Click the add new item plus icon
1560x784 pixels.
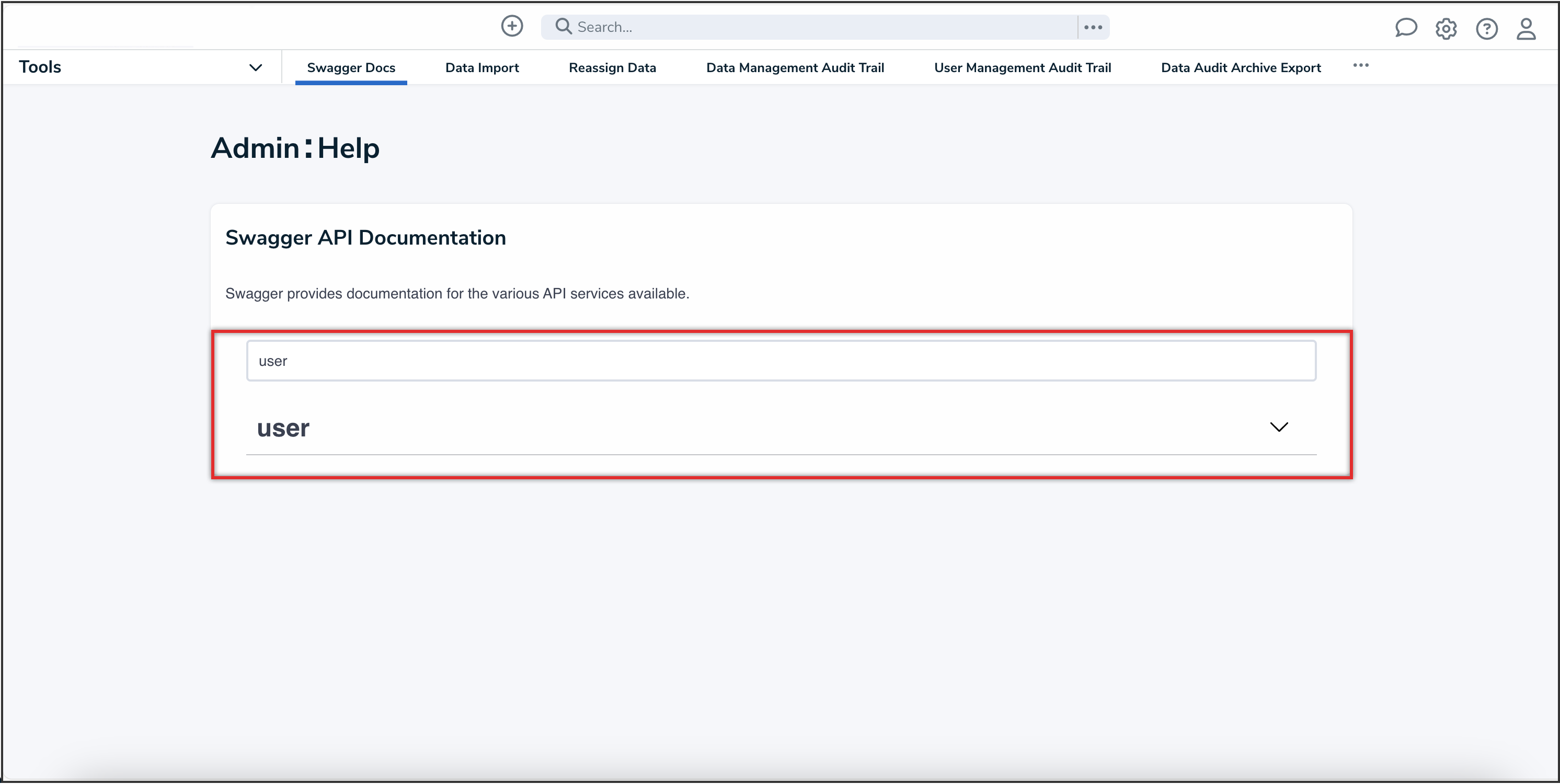pyautogui.click(x=512, y=26)
